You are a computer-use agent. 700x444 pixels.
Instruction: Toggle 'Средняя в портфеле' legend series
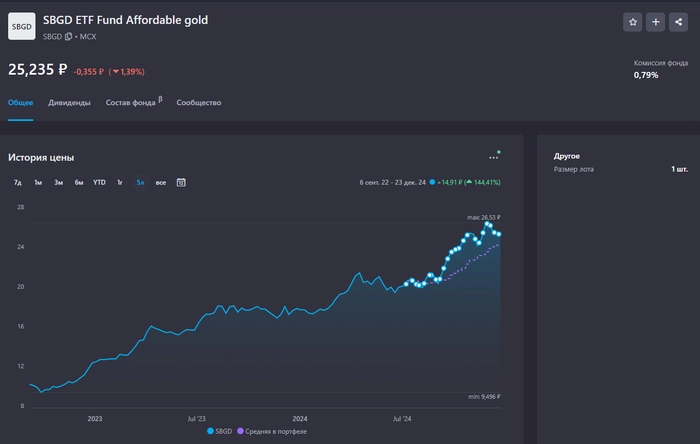(x=272, y=431)
